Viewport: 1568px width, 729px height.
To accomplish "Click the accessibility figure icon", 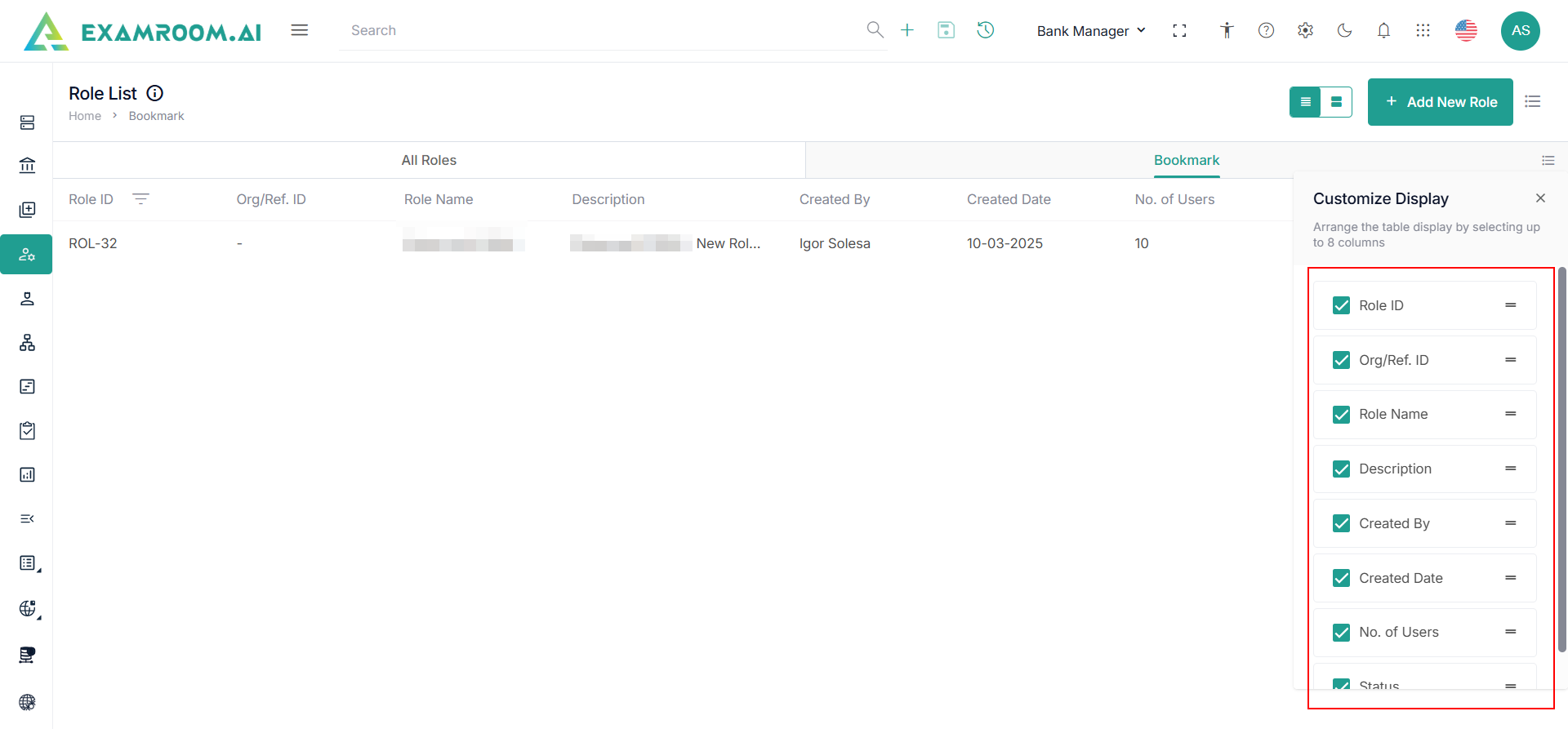I will pos(1227,31).
